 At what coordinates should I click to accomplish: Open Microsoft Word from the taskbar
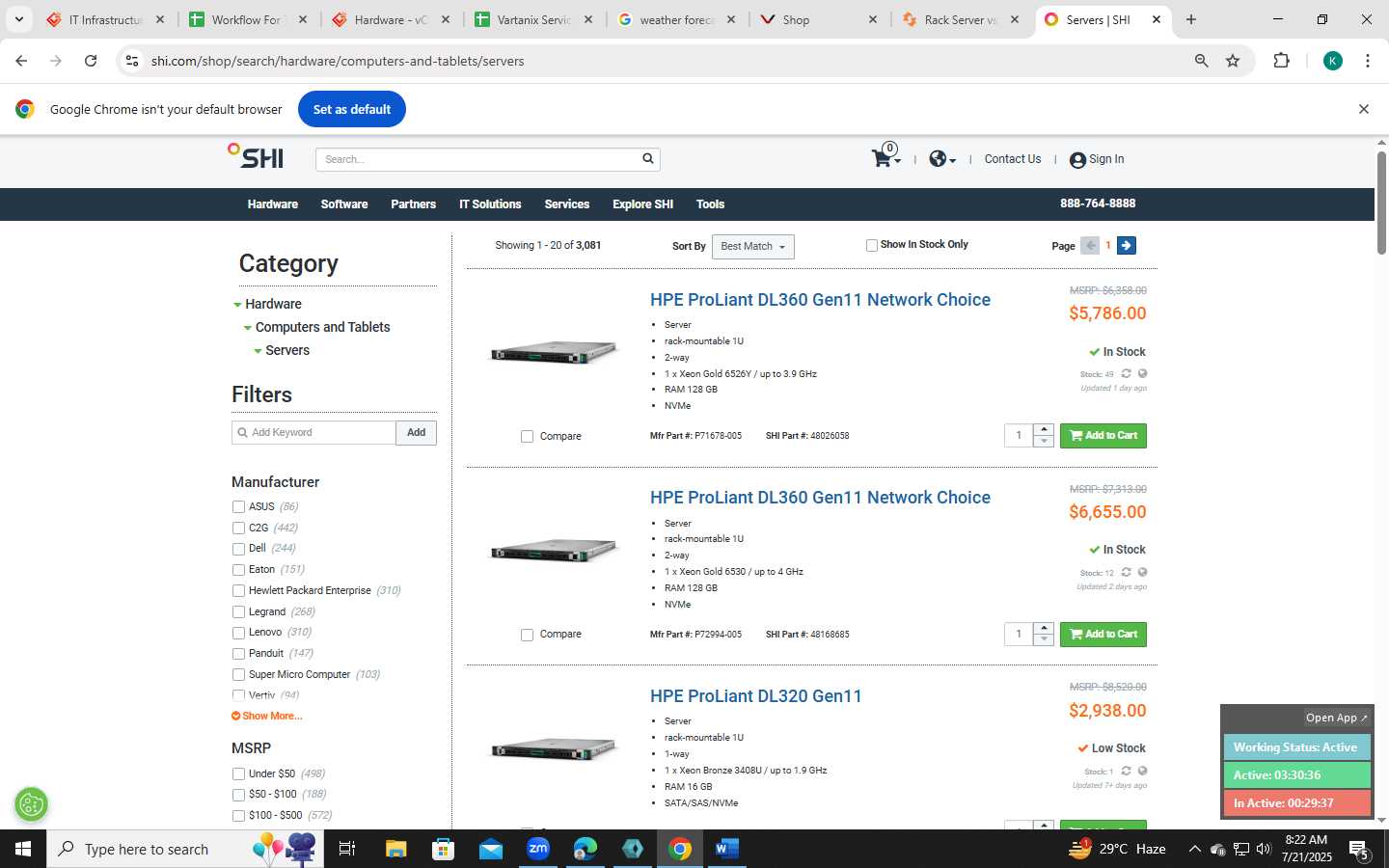pos(727,849)
